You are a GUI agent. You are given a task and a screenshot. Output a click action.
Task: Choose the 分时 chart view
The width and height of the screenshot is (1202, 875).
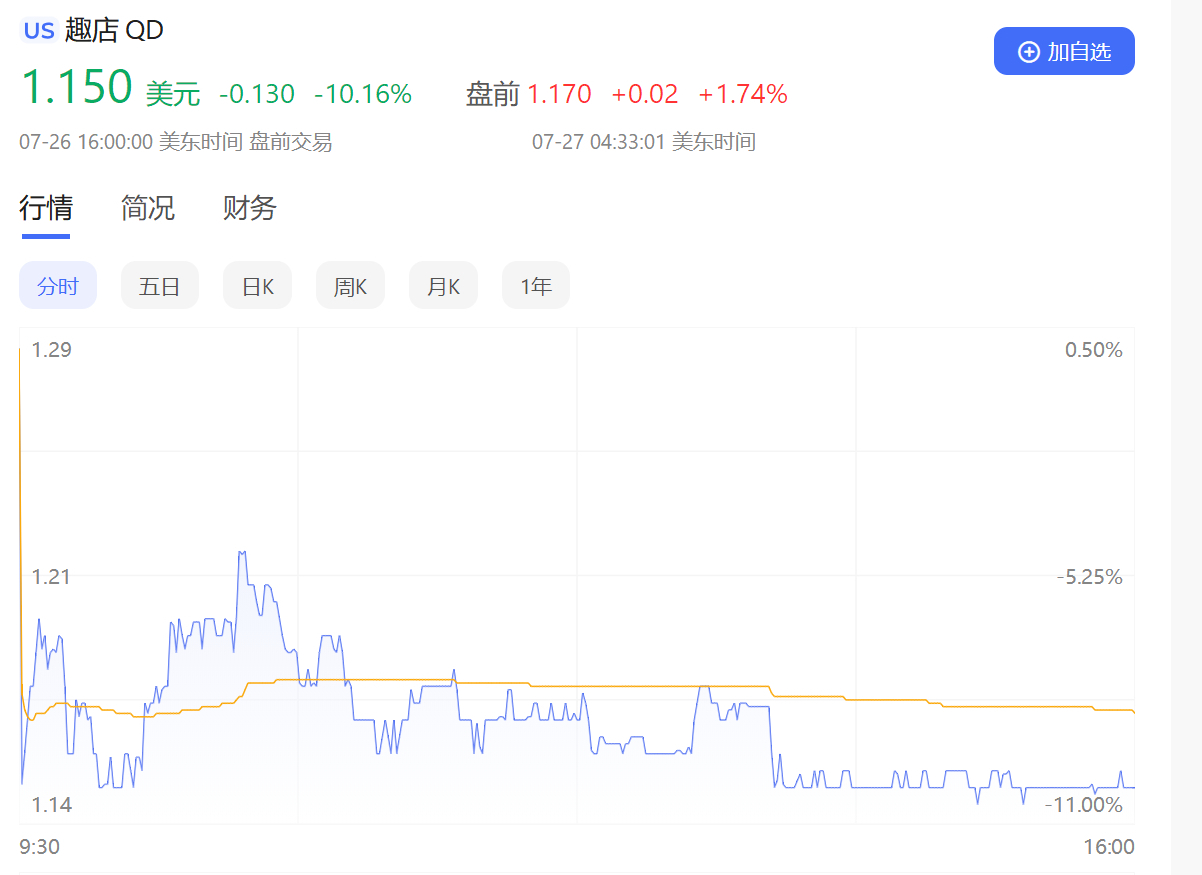58,287
